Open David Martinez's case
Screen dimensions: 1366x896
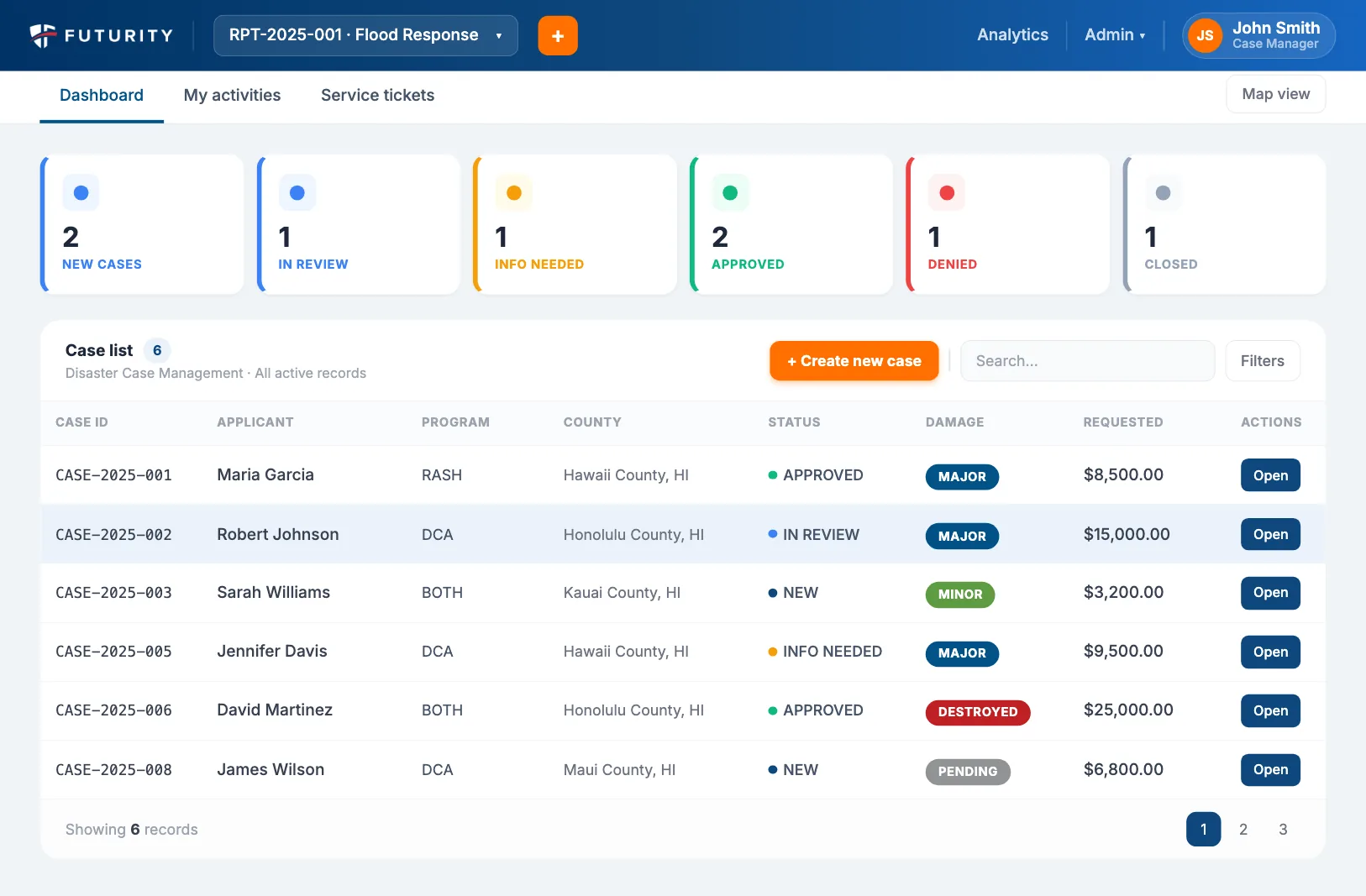[1270, 710]
